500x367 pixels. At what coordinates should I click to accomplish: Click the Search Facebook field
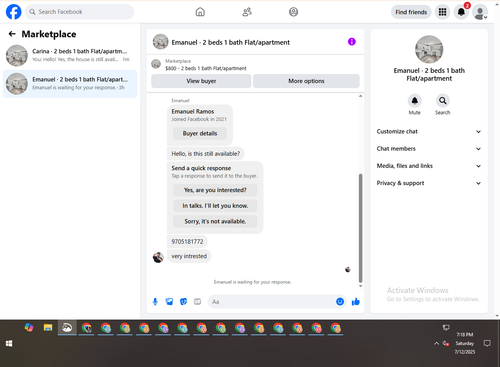tap(79, 12)
